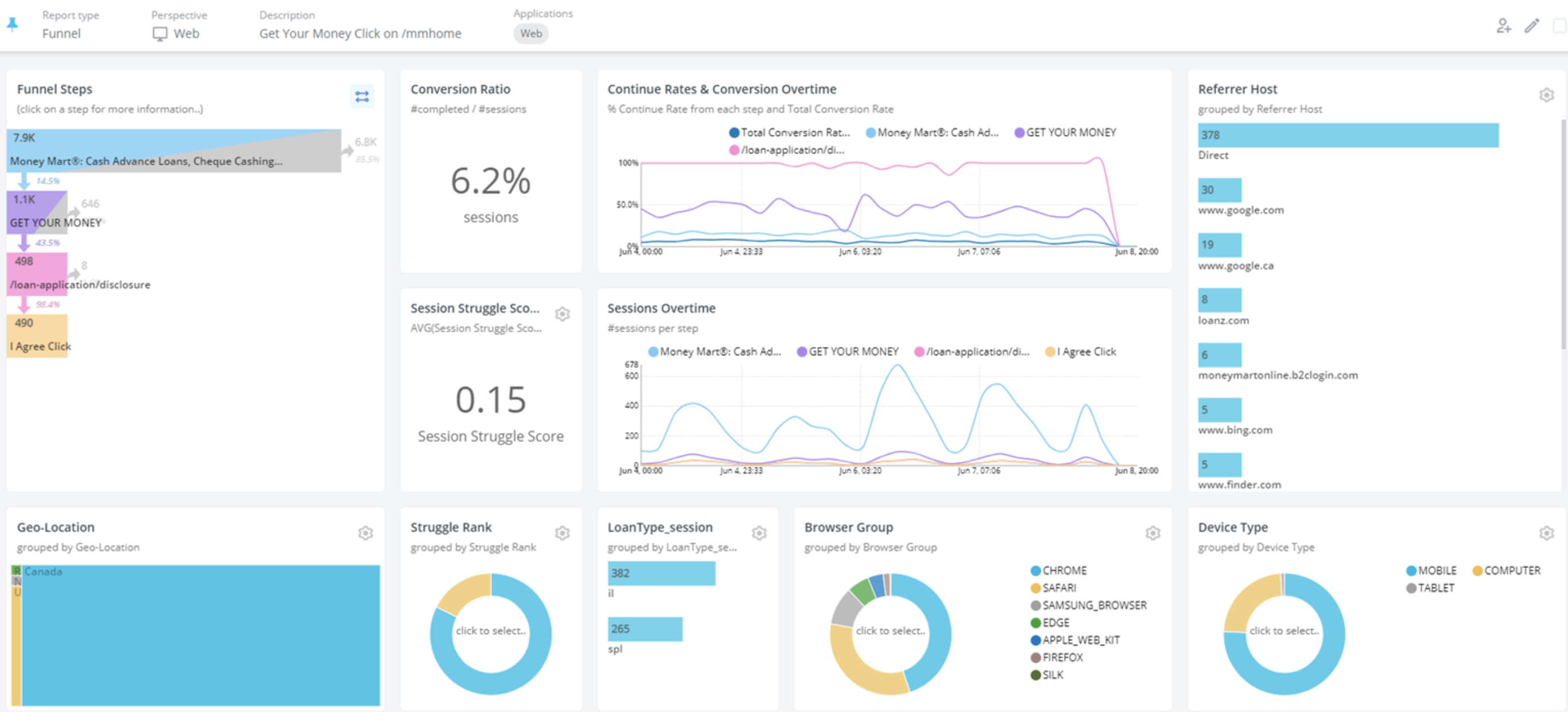Screen dimensions: 1568x712
Task: Toggle Total Conversion Rate legend series
Action: click(789, 132)
